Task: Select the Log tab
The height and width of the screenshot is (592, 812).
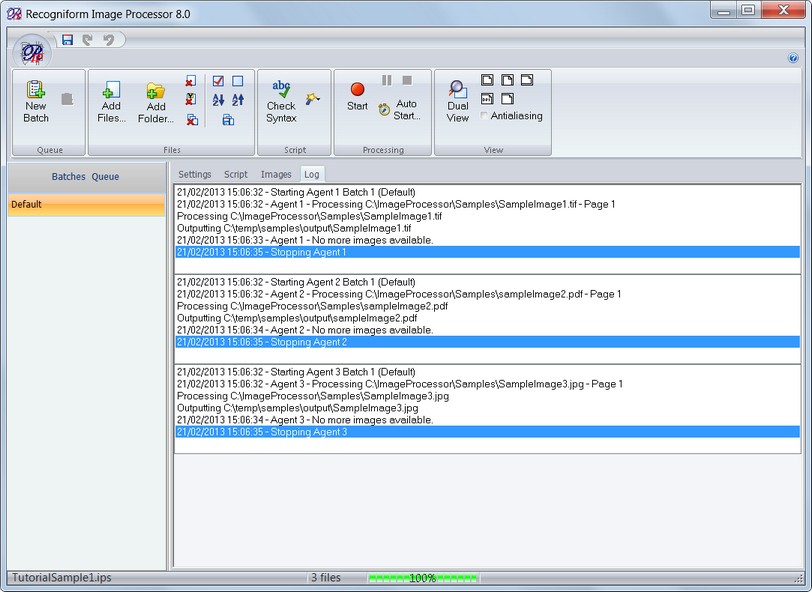Action: (312, 175)
